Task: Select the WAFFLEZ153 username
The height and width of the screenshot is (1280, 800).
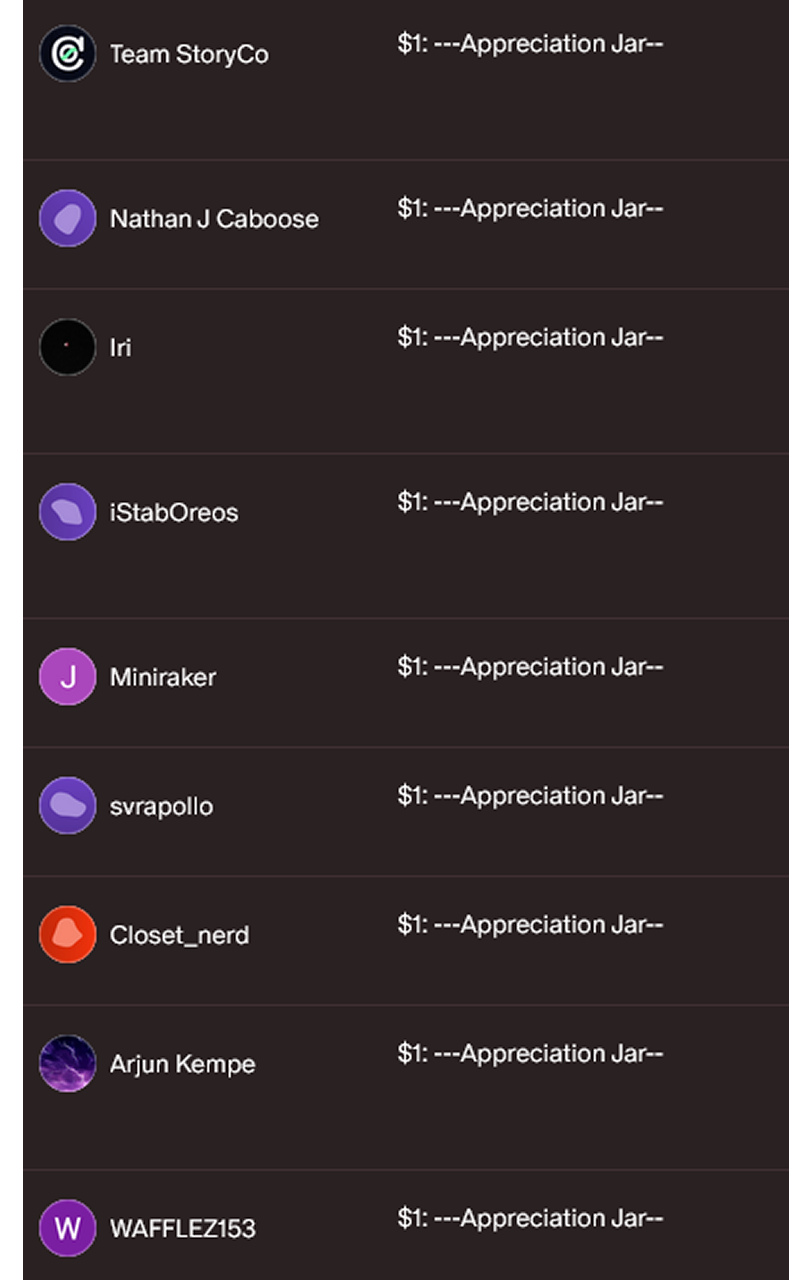Action: [182, 1228]
